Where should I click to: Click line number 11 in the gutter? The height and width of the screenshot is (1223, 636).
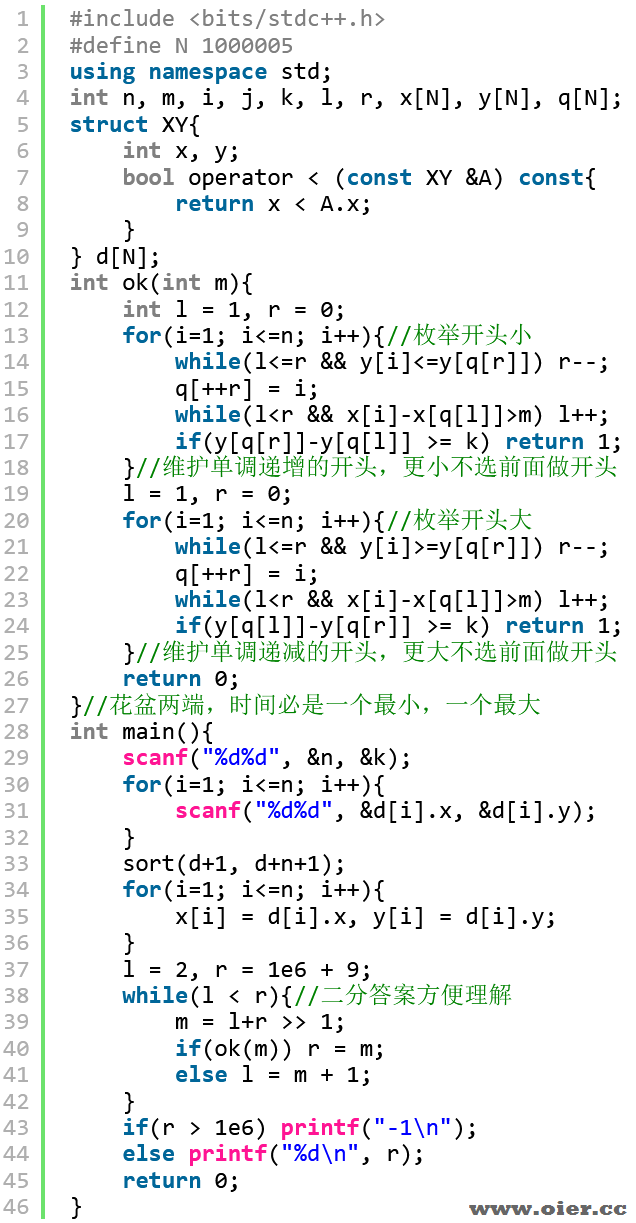pos(17,282)
